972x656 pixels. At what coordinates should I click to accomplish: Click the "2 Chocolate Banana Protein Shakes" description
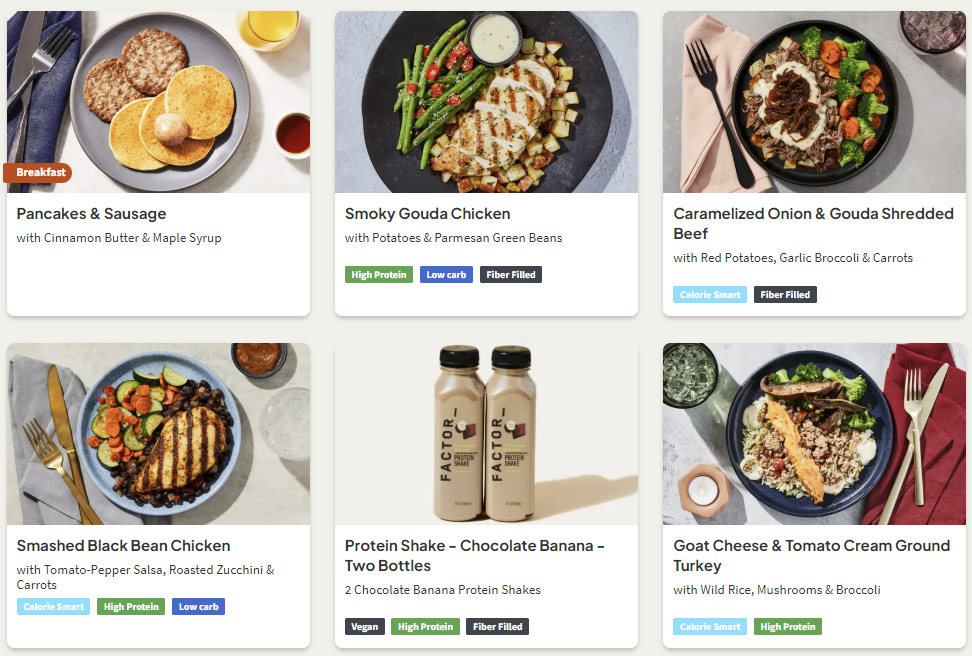(x=443, y=590)
